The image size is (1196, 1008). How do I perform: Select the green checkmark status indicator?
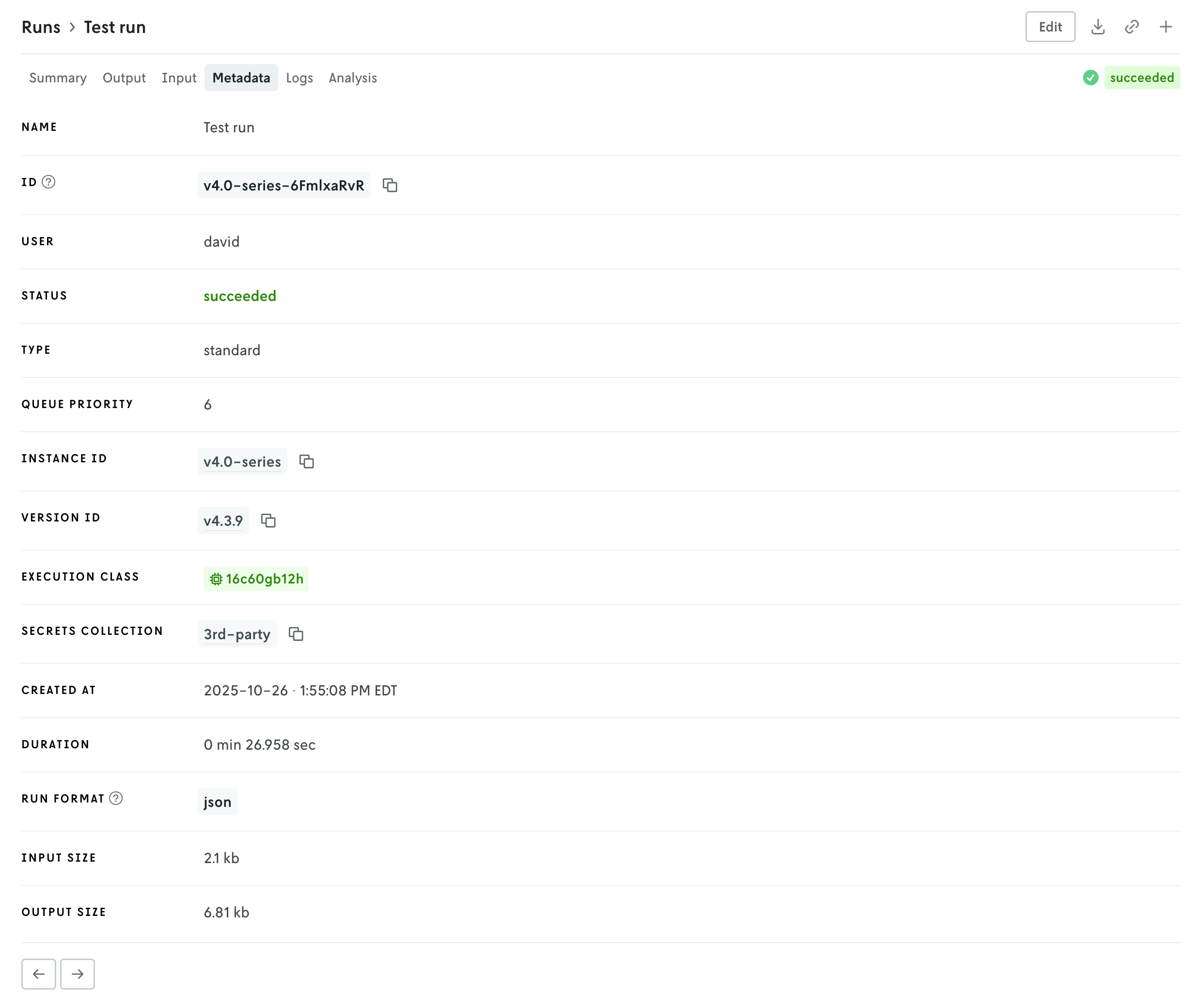click(x=1091, y=78)
